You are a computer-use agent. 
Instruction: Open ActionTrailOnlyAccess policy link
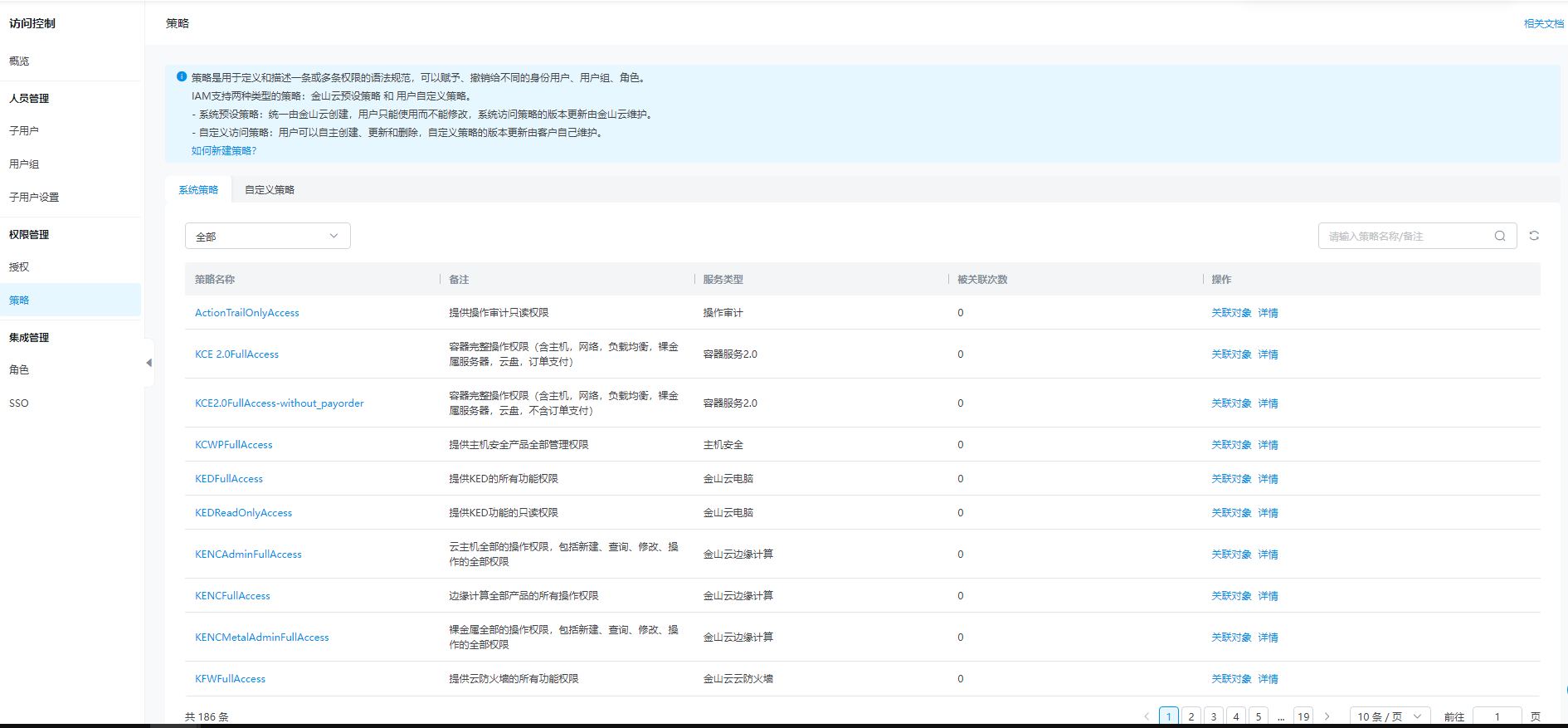(x=246, y=313)
